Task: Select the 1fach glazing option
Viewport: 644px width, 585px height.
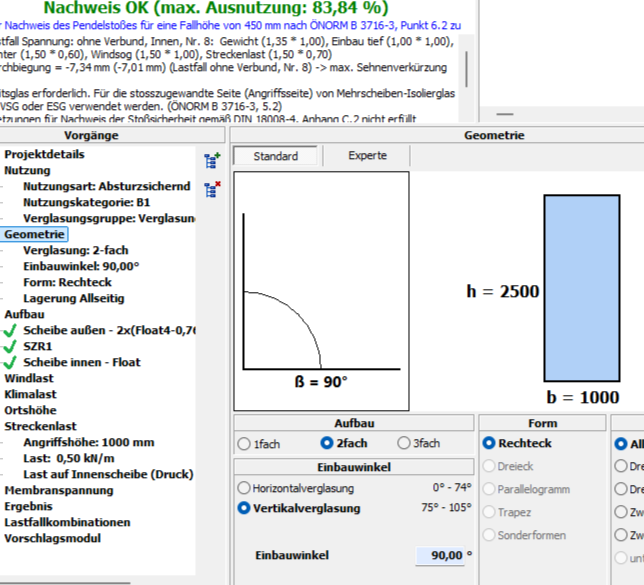Action: [x=244, y=444]
